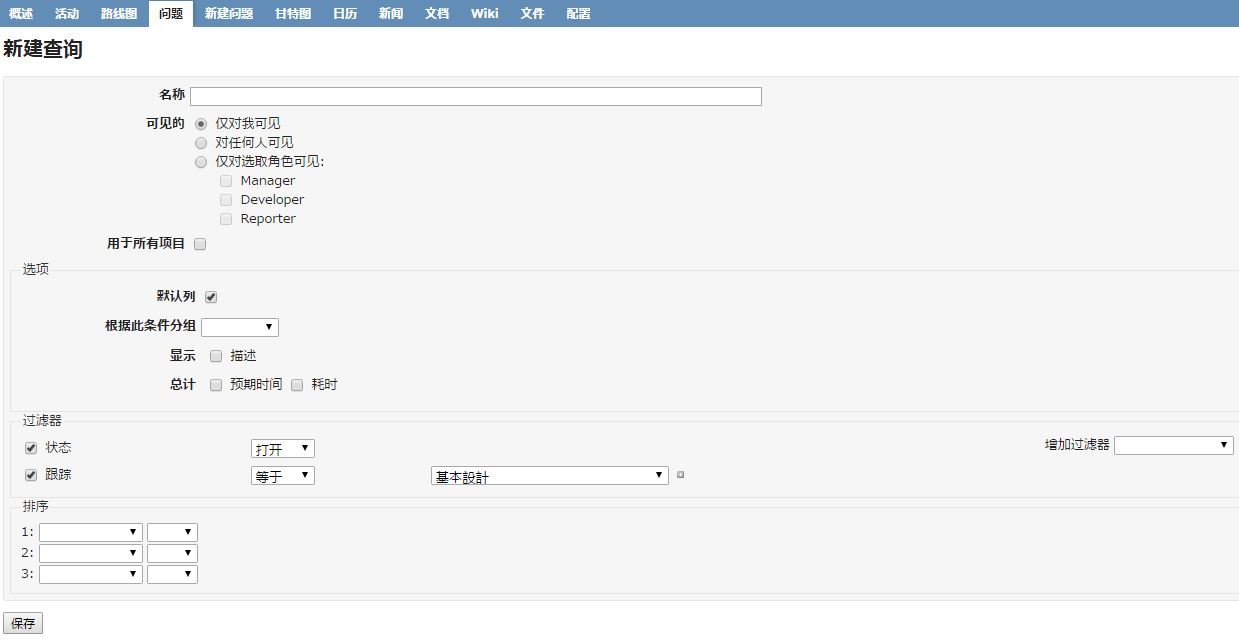Choose the 仅对选取角色可见 radio option
The height and width of the screenshot is (640, 1239).
pyautogui.click(x=201, y=162)
